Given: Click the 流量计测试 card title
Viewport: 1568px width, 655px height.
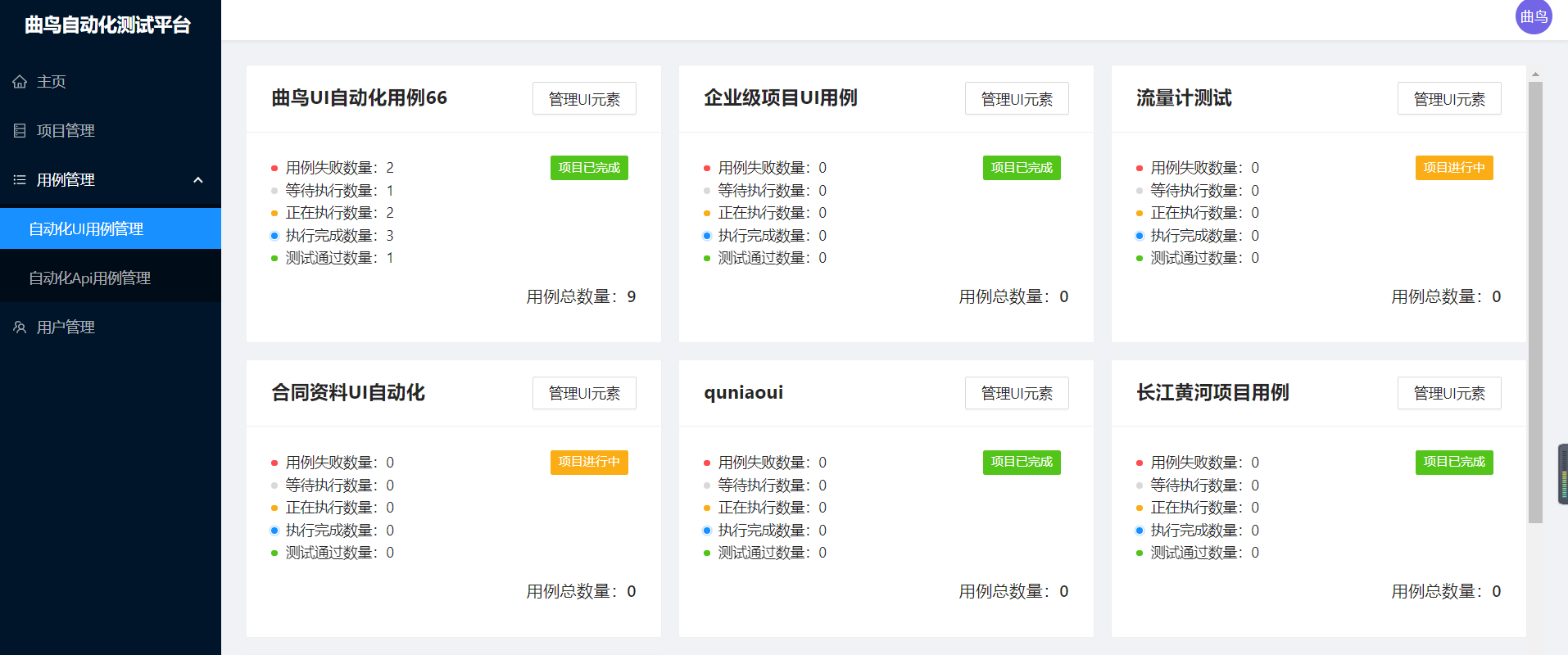Looking at the screenshot, I should 1184,98.
